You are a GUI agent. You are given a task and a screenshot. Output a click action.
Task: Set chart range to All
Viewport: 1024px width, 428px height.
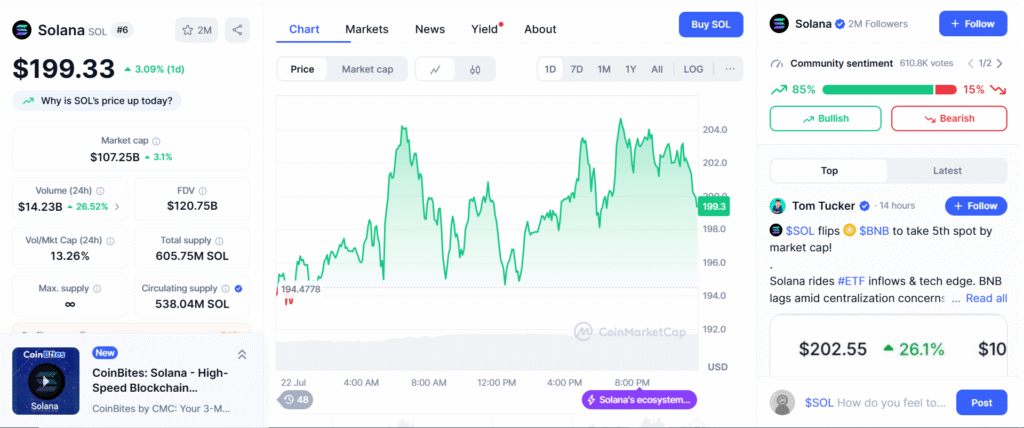[x=657, y=69]
